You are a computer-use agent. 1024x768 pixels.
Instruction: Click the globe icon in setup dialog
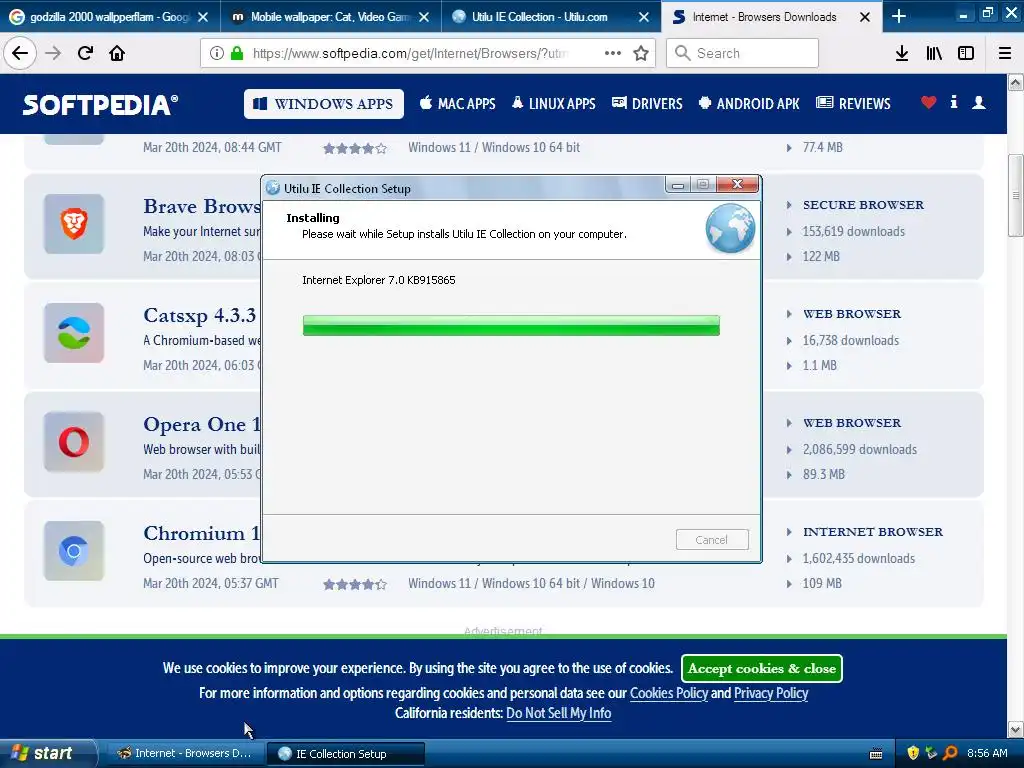coord(730,229)
